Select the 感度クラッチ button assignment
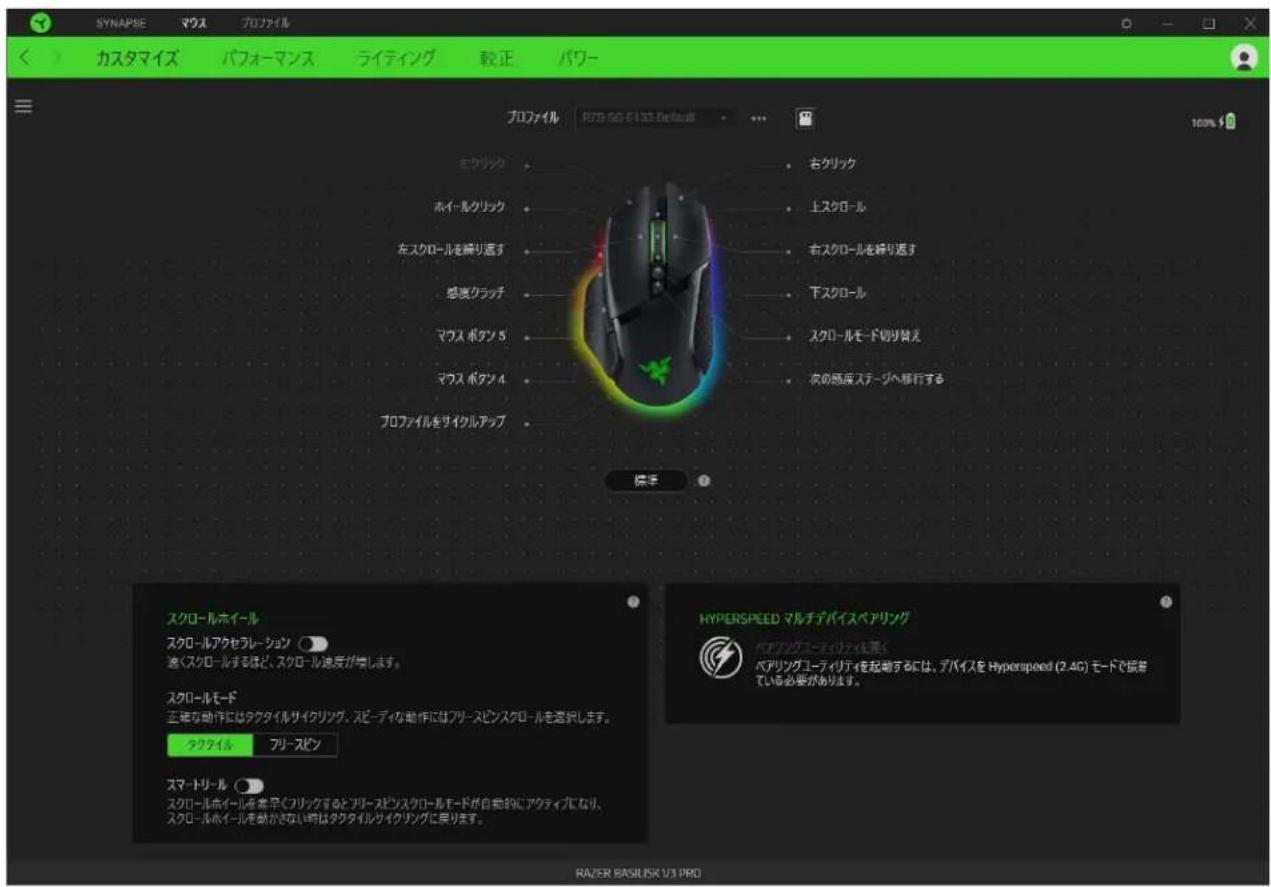This screenshot has height=887, width=1271. coord(476,294)
